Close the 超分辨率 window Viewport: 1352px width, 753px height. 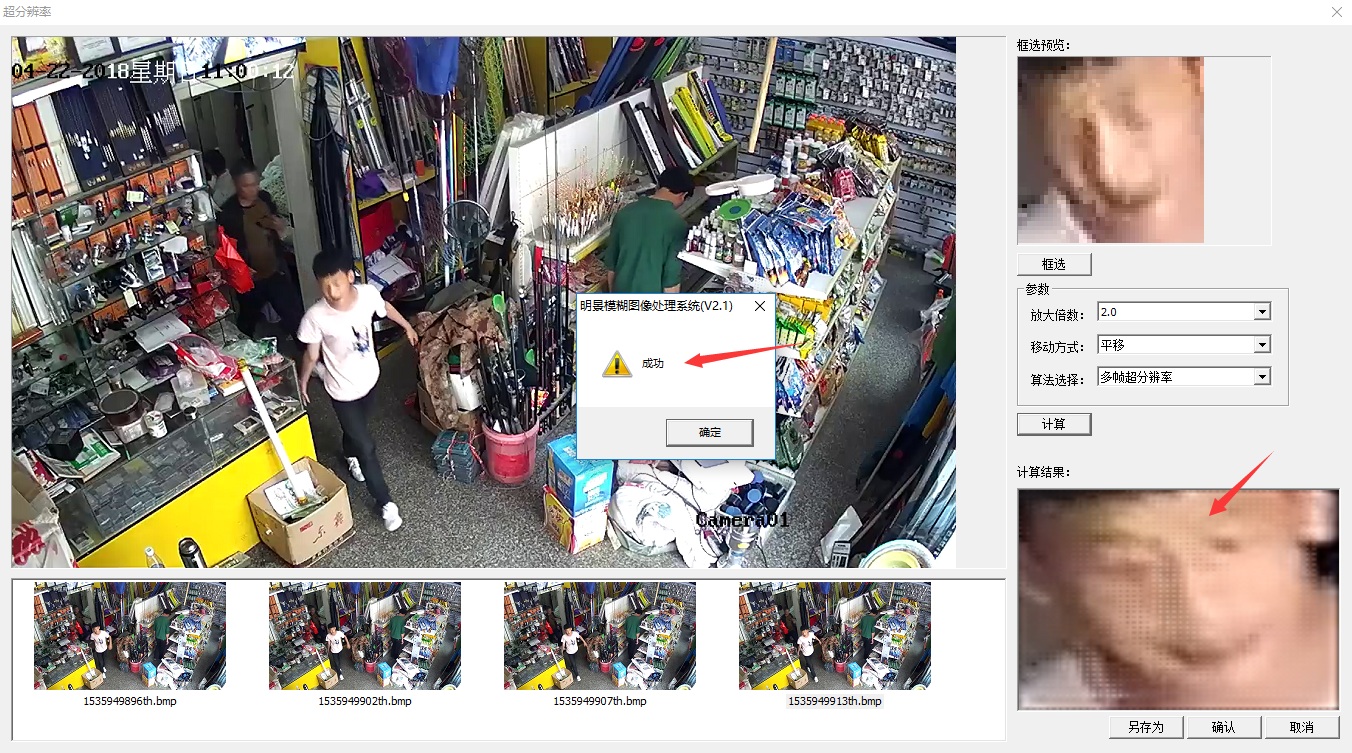tap(1337, 12)
